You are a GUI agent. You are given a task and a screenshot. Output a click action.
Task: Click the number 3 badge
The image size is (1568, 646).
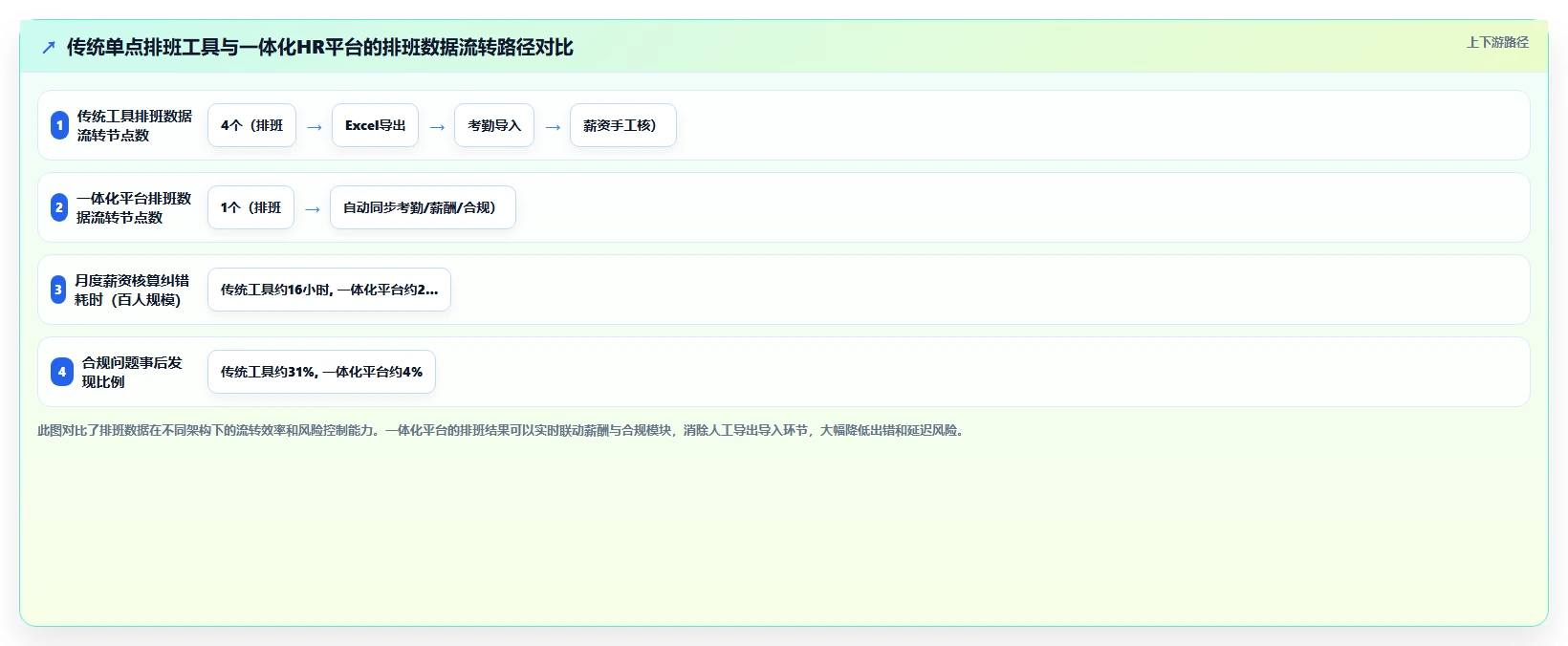click(58, 290)
